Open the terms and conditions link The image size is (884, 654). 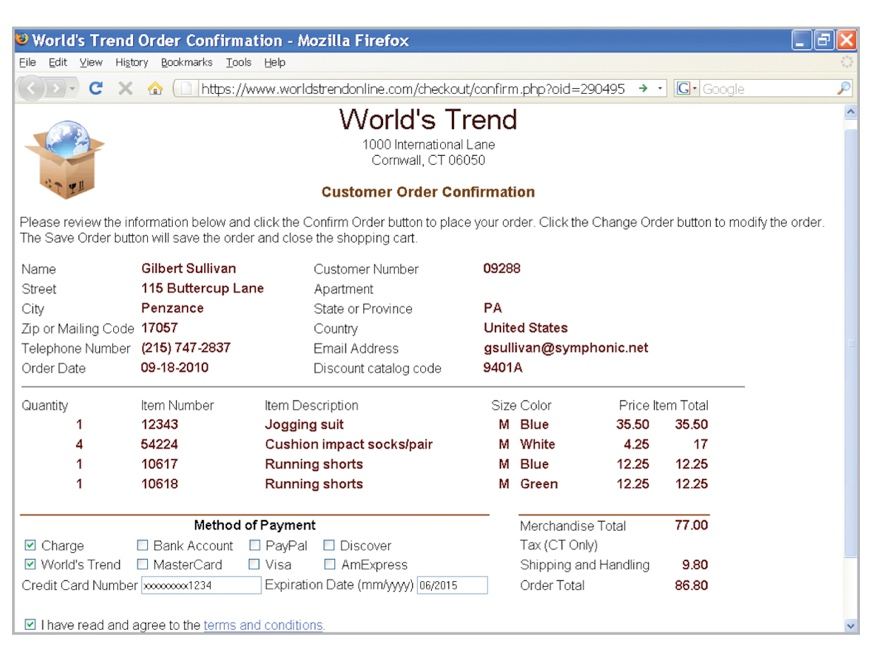point(263,626)
